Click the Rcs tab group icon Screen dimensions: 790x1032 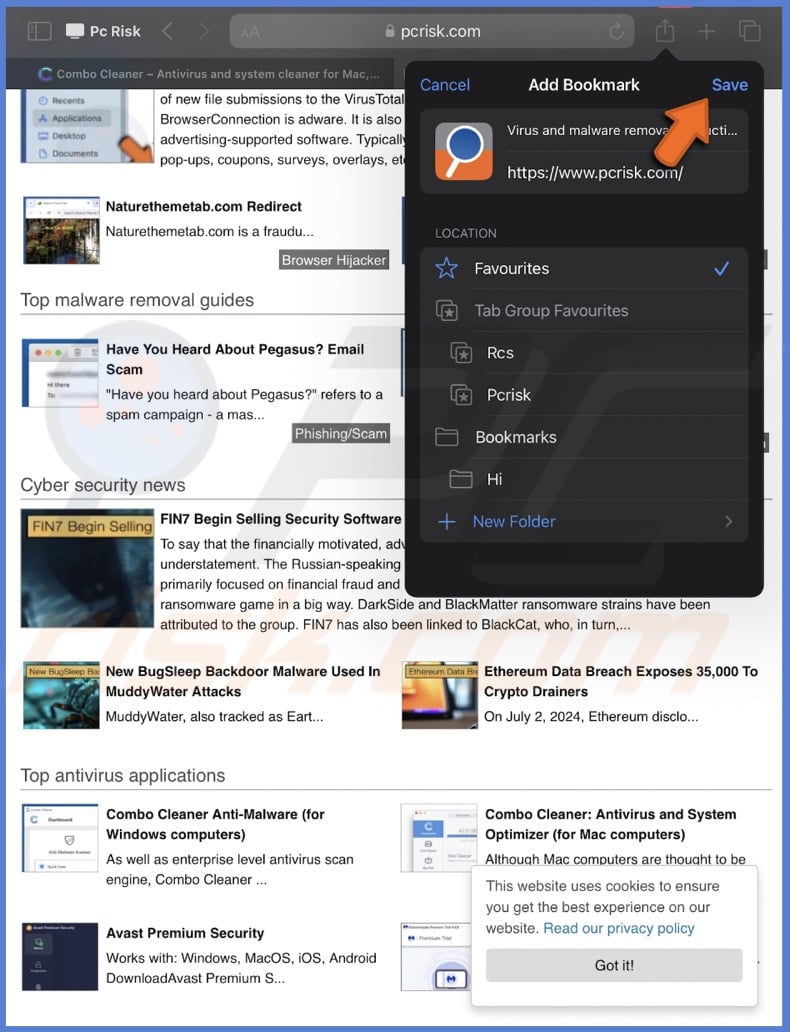[x=461, y=353]
